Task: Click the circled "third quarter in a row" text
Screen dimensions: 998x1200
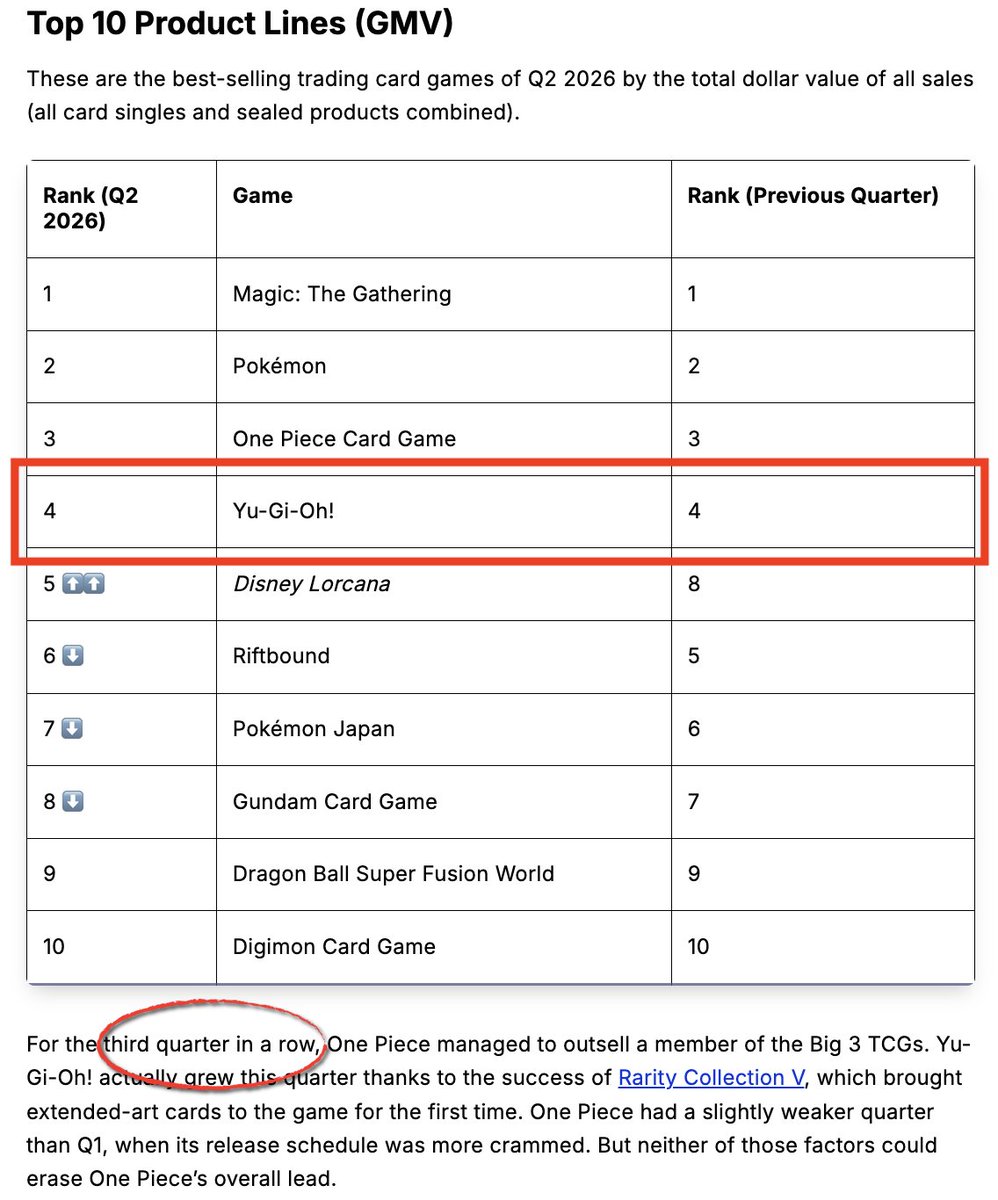Action: pos(211,1045)
